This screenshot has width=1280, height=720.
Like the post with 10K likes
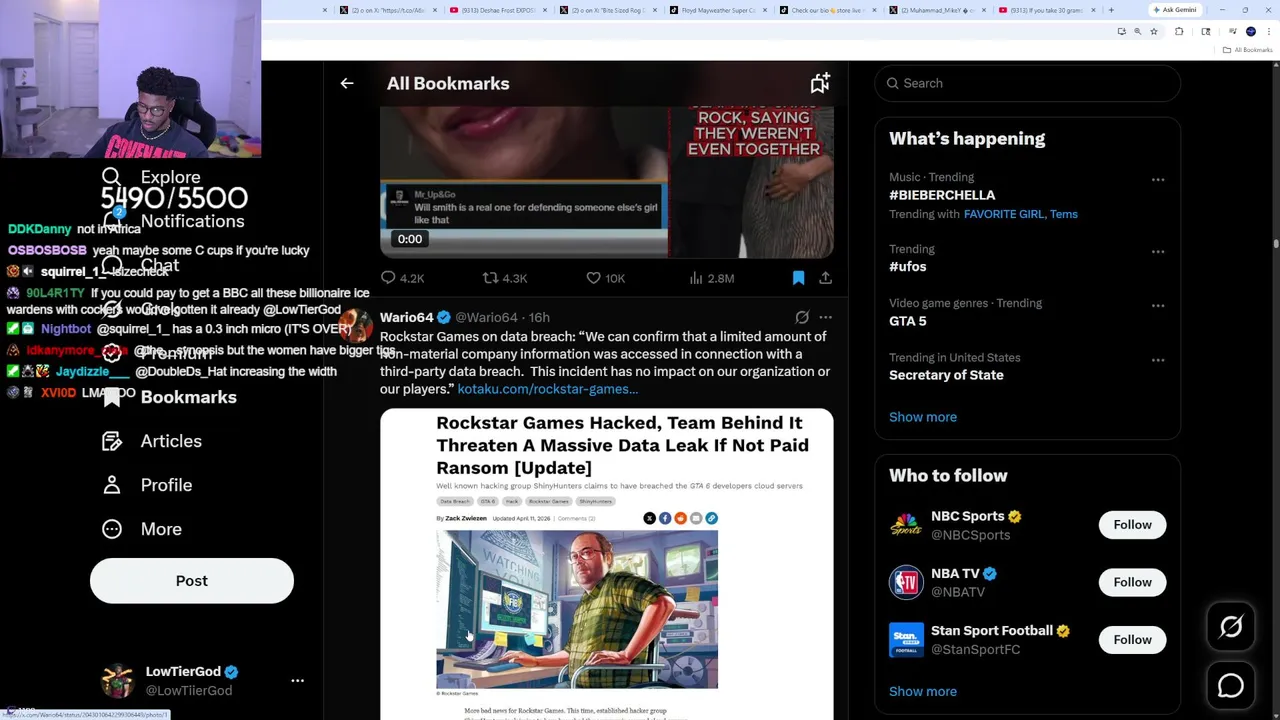pyautogui.click(x=593, y=278)
